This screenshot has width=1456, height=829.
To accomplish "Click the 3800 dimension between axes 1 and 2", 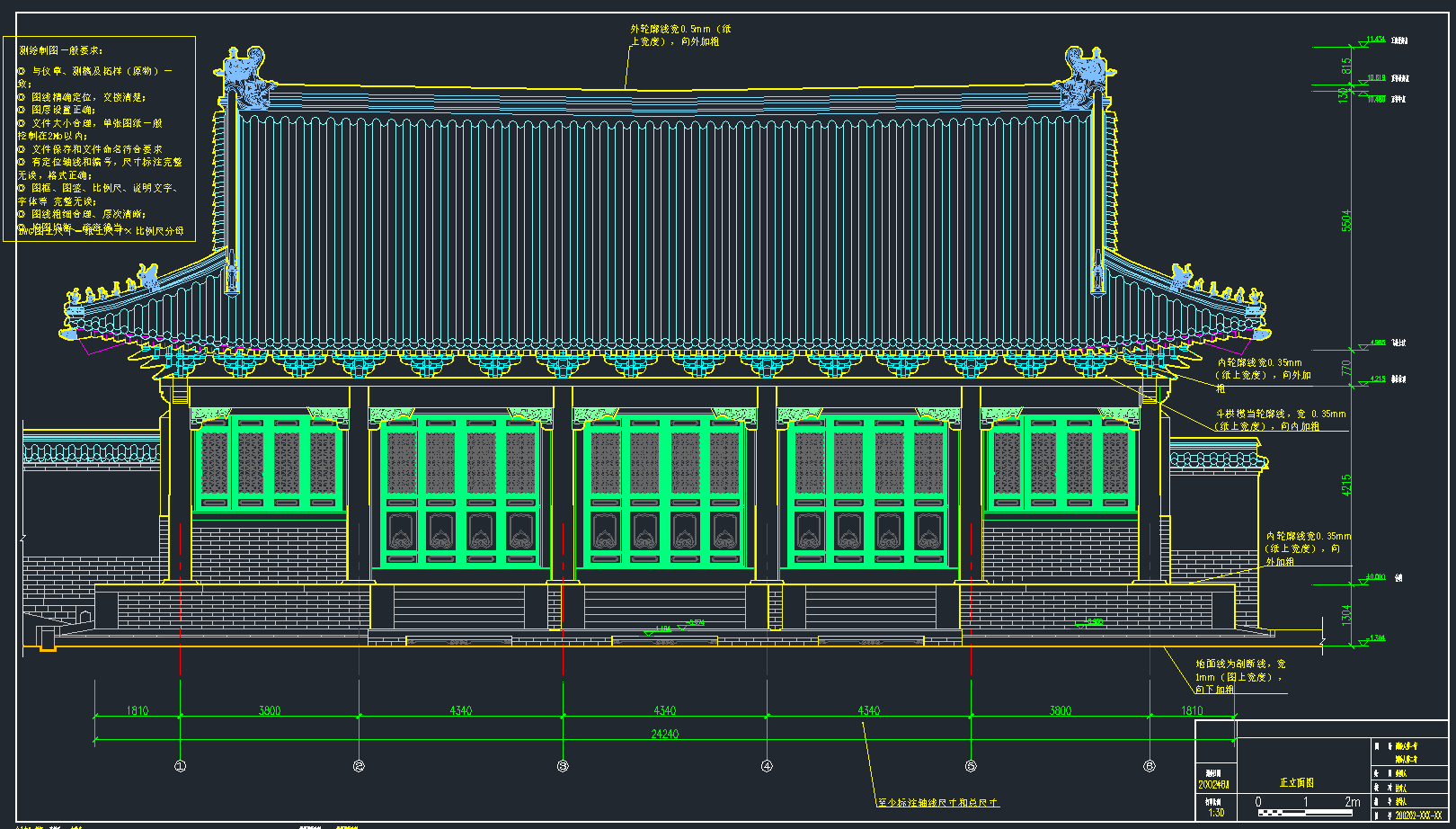I will pos(270,710).
